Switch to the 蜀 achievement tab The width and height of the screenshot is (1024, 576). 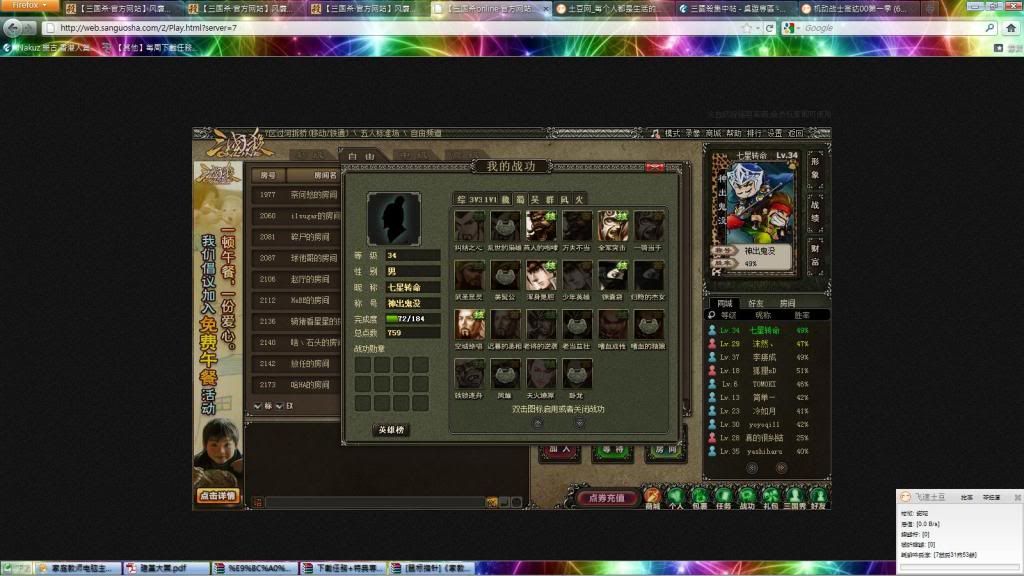point(520,199)
